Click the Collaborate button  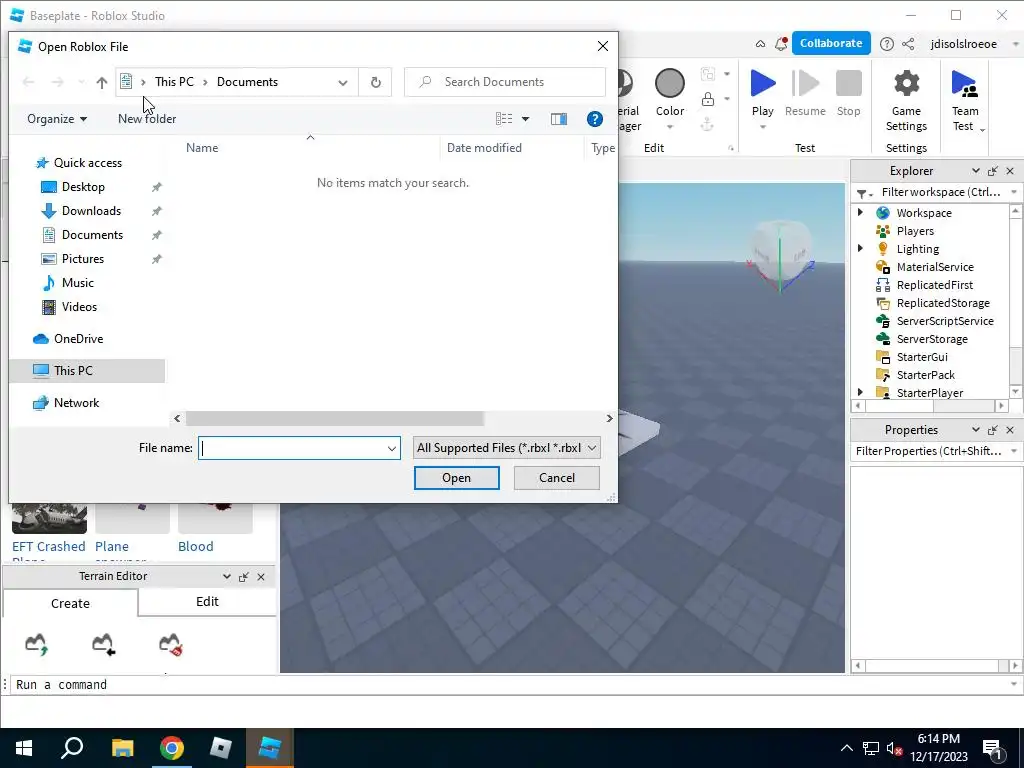click(831, 43)
